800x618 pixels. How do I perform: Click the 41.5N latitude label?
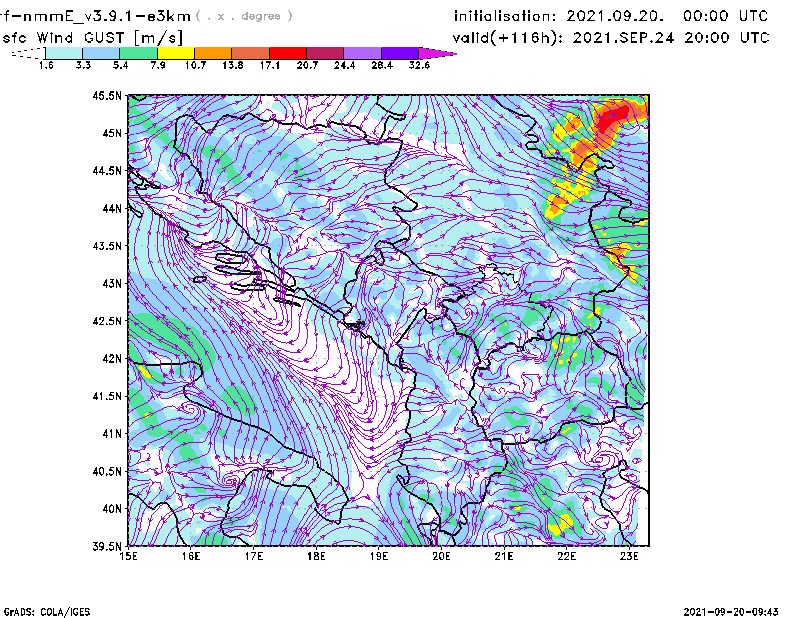[107, 396]
